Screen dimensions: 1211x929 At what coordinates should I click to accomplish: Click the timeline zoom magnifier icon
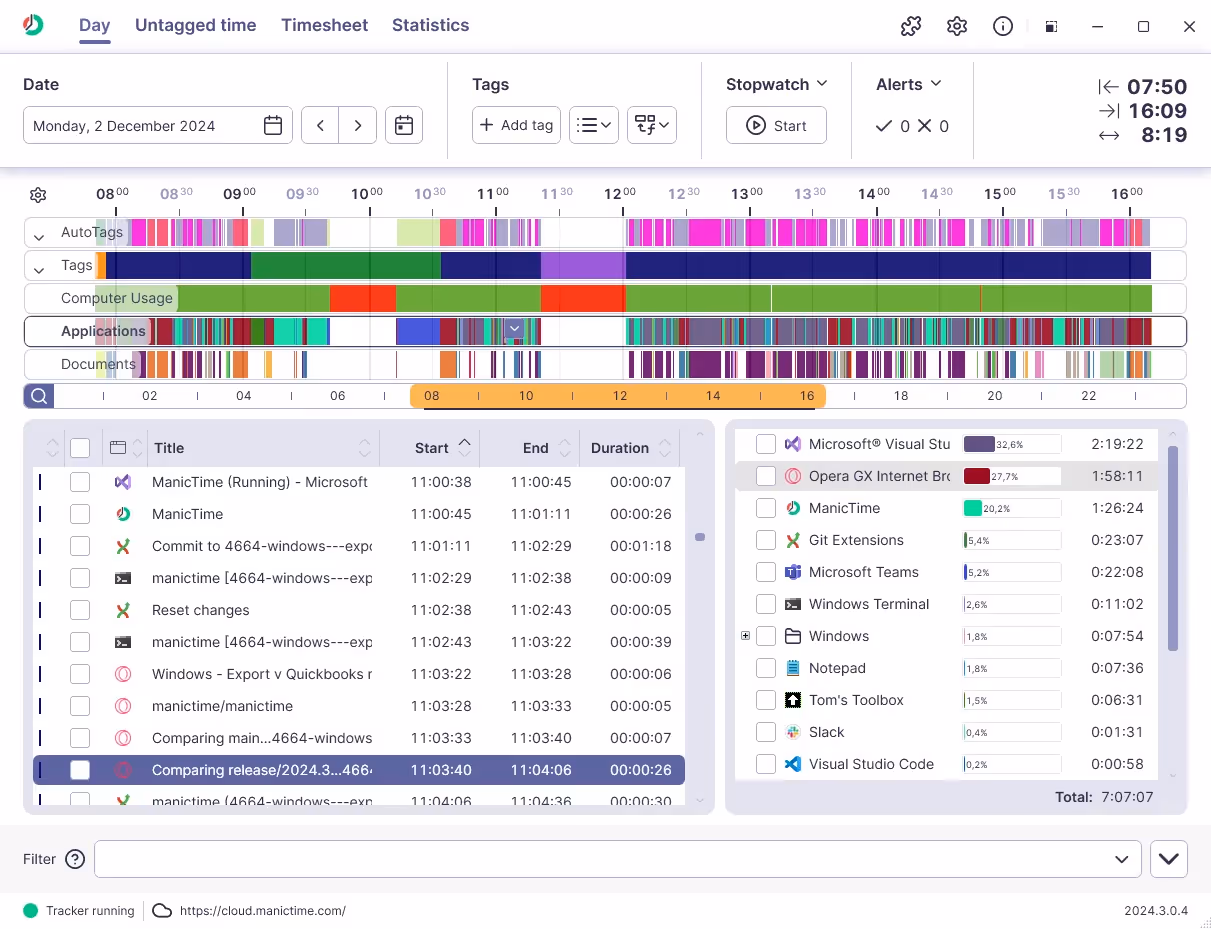(x=39, y=396)
